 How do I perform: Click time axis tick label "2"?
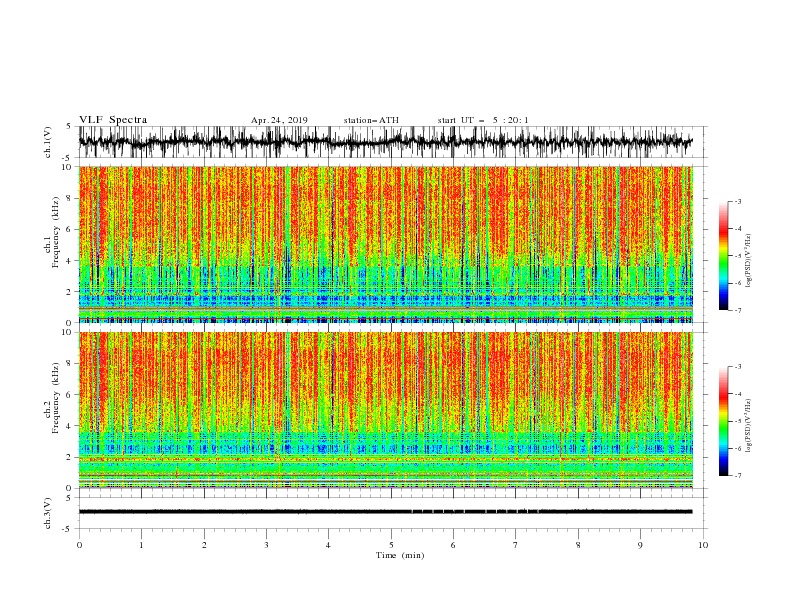click(204, 545)
